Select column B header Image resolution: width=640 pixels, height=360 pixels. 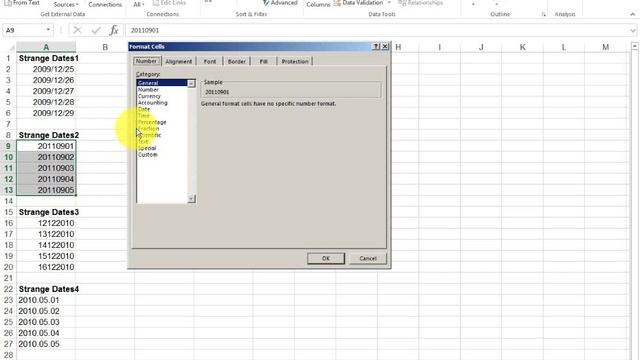[105, 47]
